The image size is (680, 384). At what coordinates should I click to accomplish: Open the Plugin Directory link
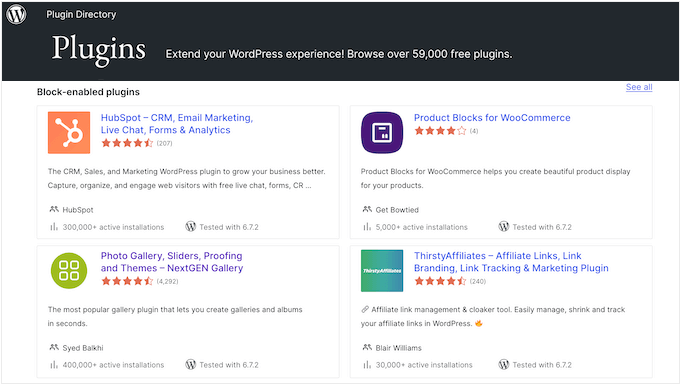81,14
